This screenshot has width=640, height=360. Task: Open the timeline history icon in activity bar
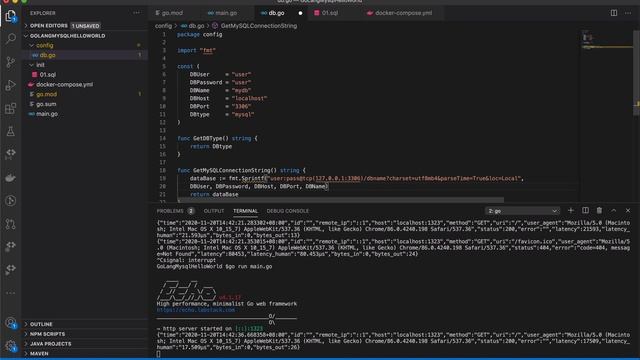point(11,200)
